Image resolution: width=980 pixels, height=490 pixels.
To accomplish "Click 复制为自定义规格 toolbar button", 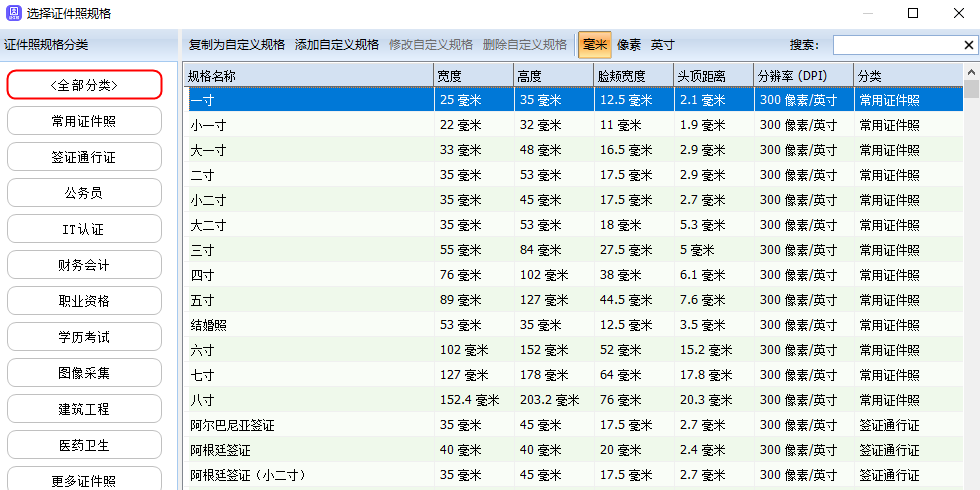I will [237, 45].
